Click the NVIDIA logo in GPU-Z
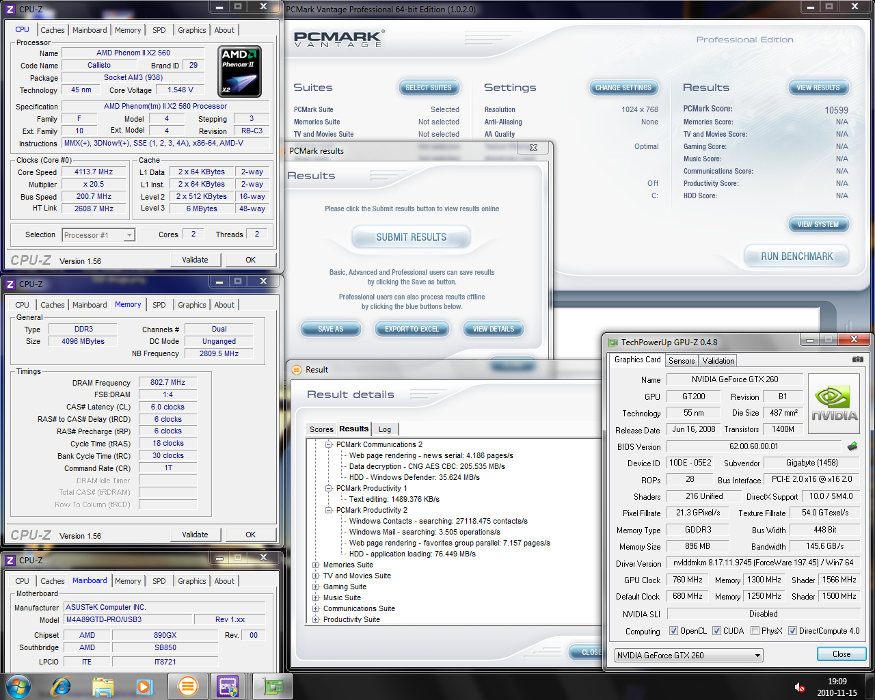This screenshot has height=700, width=875. (x=834, y=404)
